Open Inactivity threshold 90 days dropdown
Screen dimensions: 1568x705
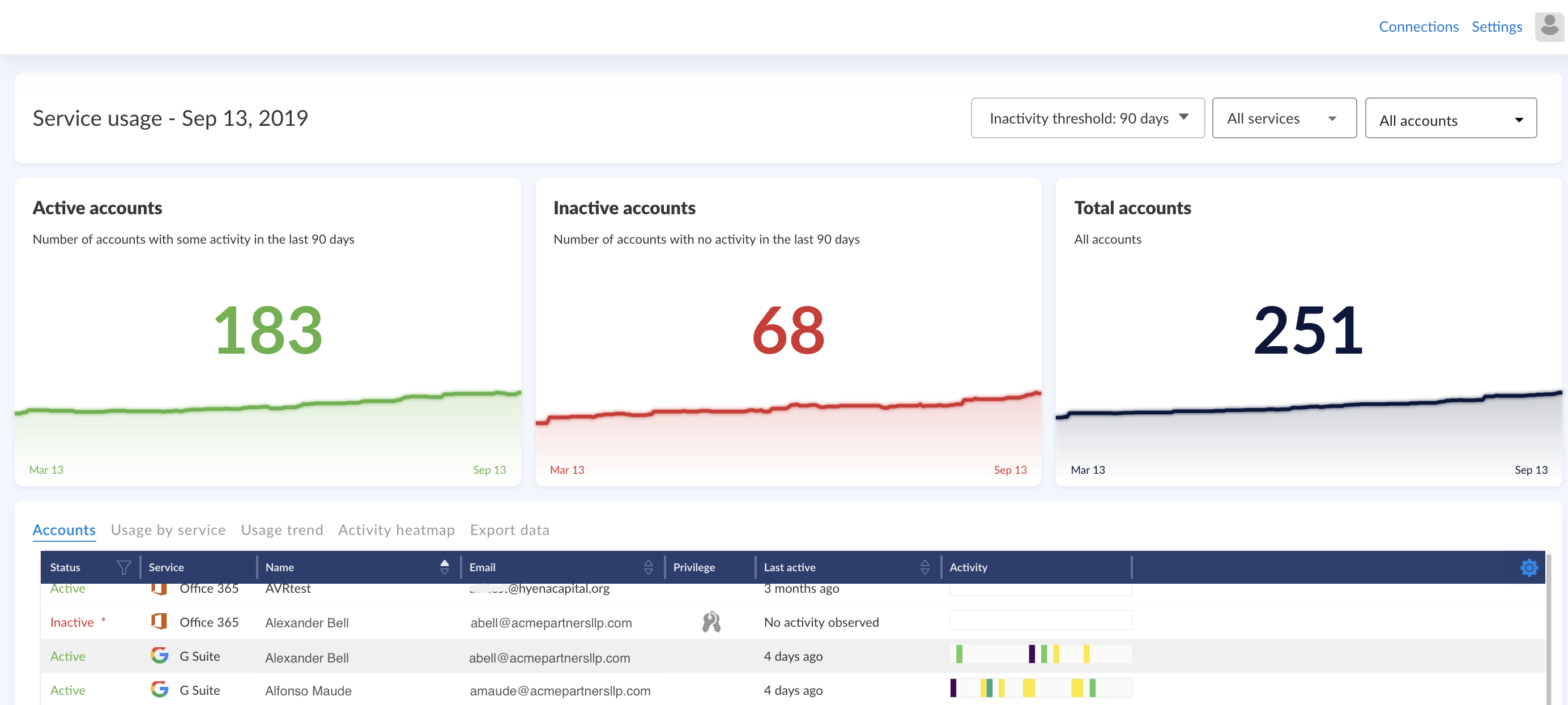1087,118
